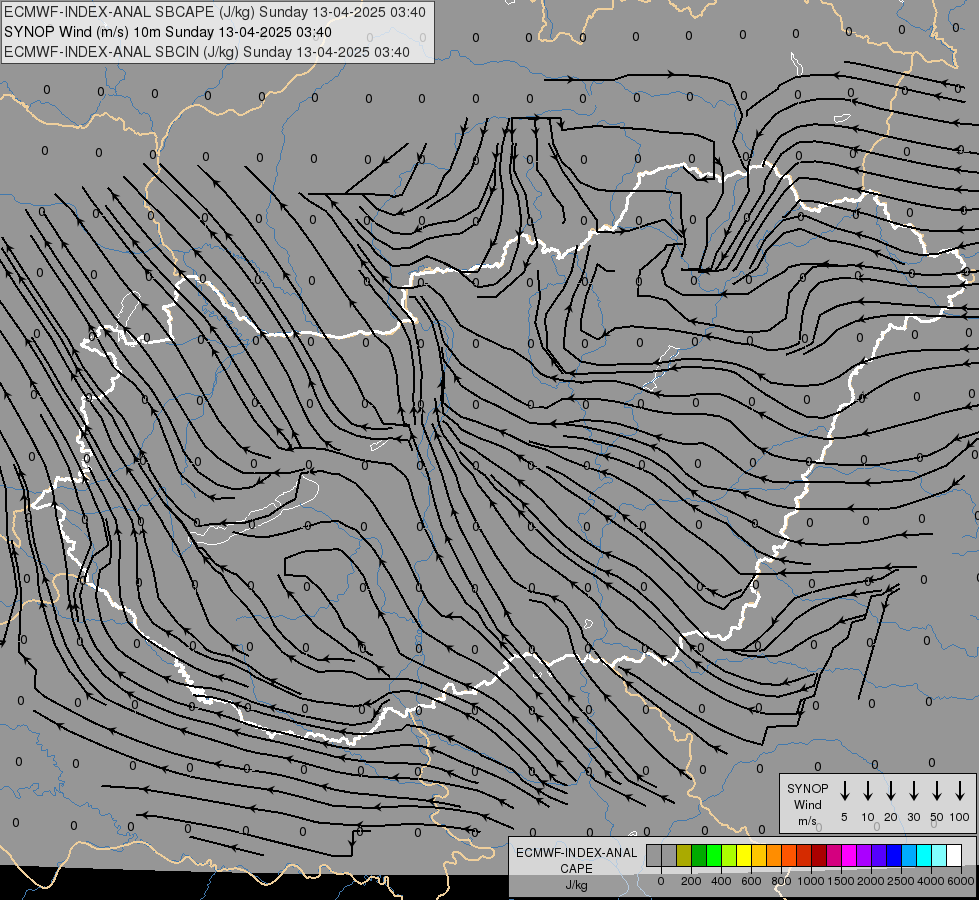Click the 4000 tick on CAPE scale
The height and width of the screenshot is (900, 979).
click(x=931, y=881)
